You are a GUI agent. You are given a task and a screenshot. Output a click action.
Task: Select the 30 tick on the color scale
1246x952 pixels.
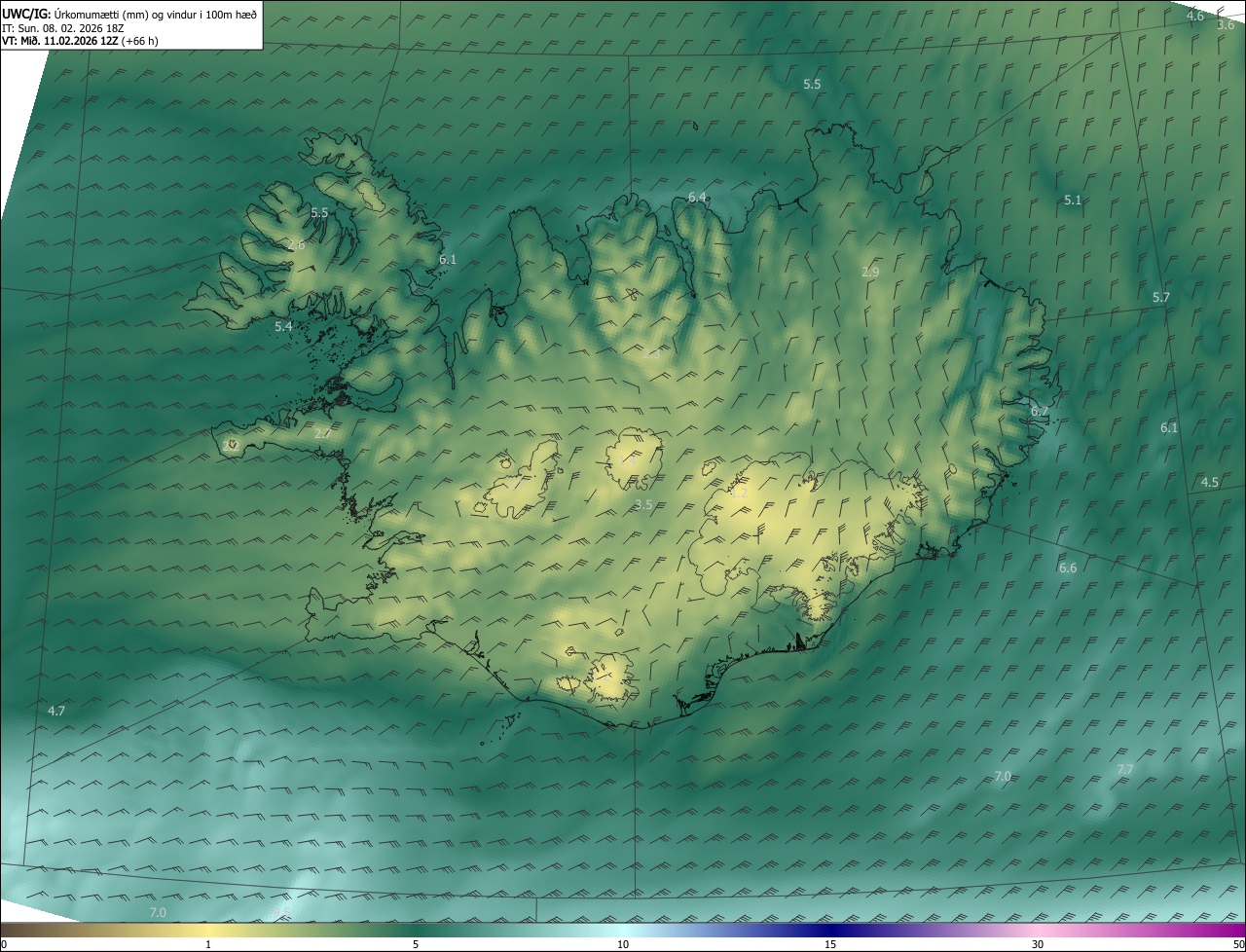tap(1038, 944)
